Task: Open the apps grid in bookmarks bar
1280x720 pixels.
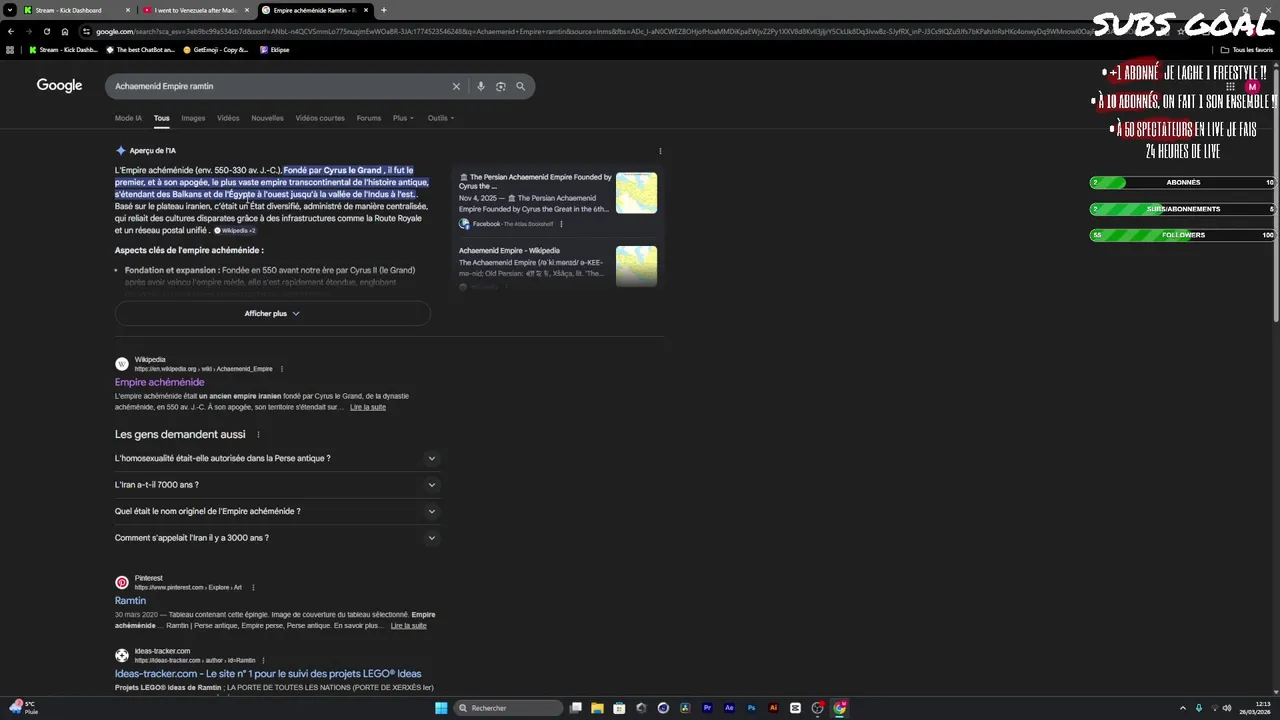Action: (x=10, y=49)
